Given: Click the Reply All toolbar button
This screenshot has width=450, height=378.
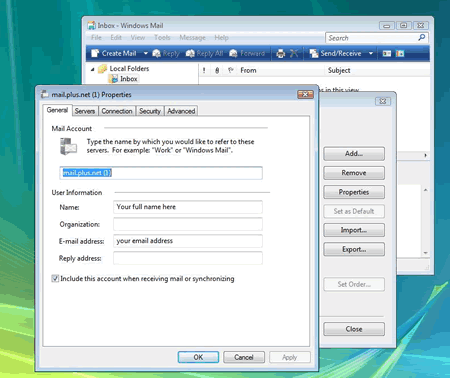Looking at the screenshot, I should click(x=204, y=53).
